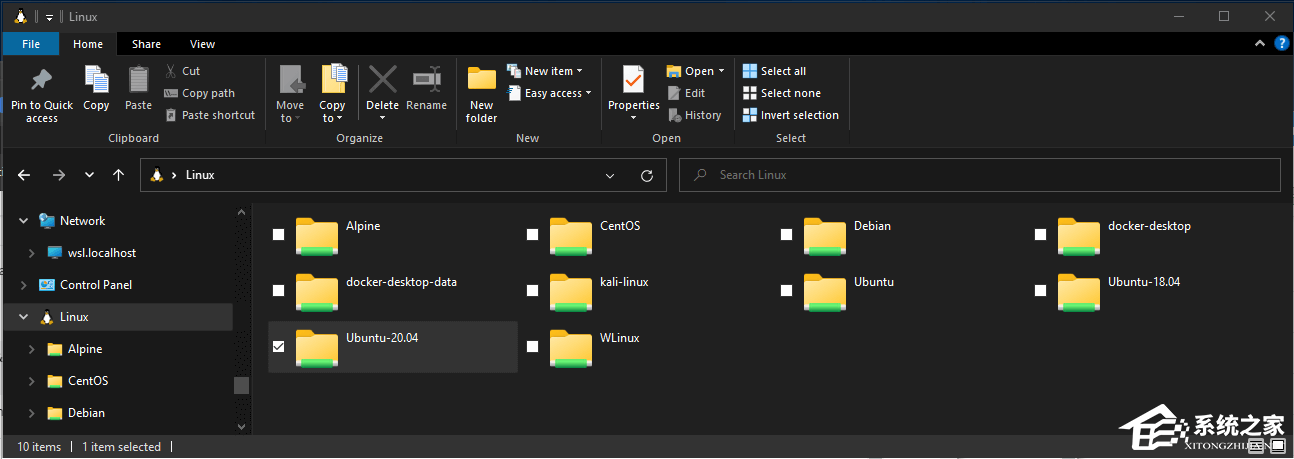
Task: Check the Debian folder checkbox
Action: [x=786, y=235]
